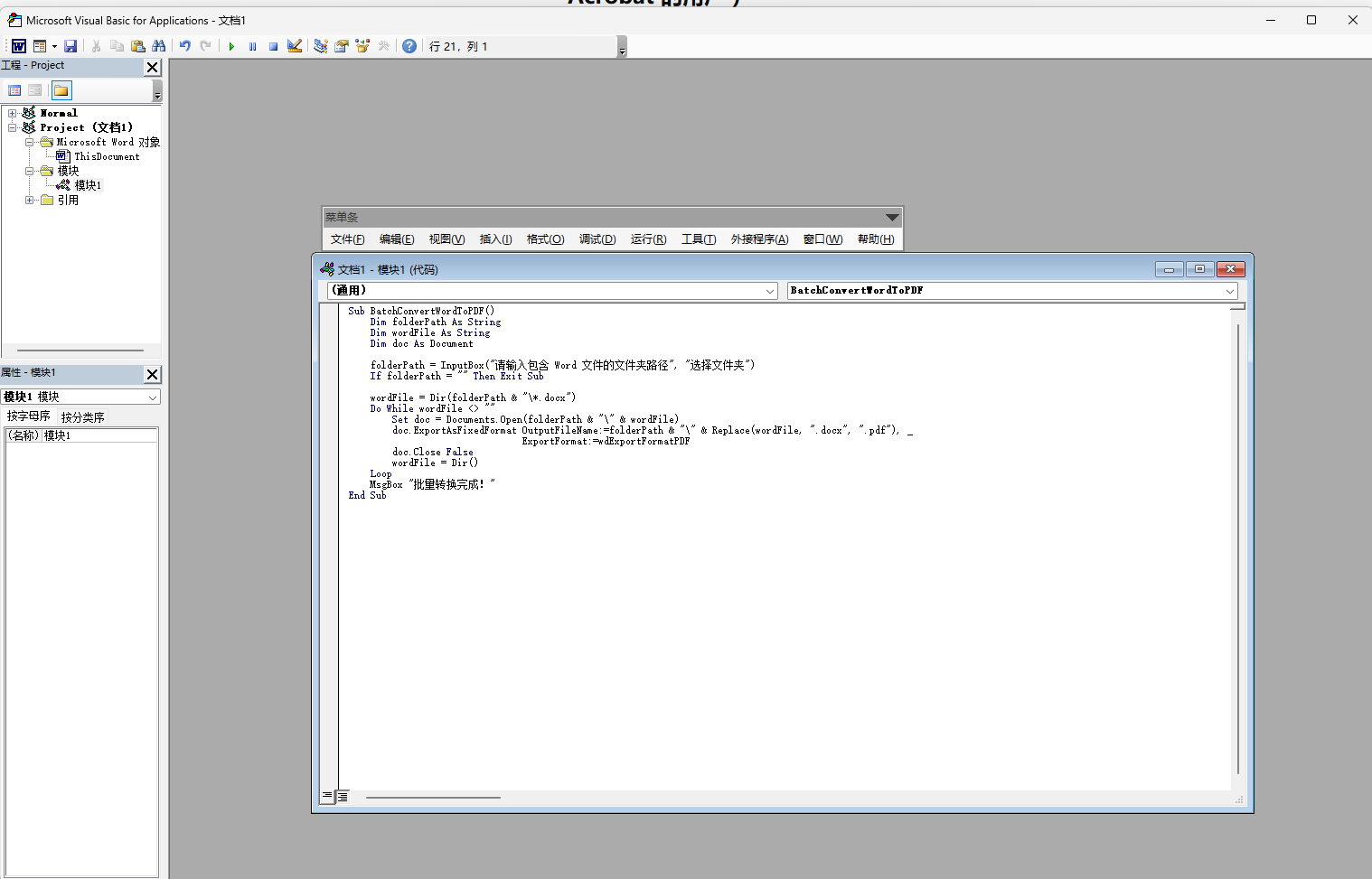Switch to Procedure View icon

(327, 797)
